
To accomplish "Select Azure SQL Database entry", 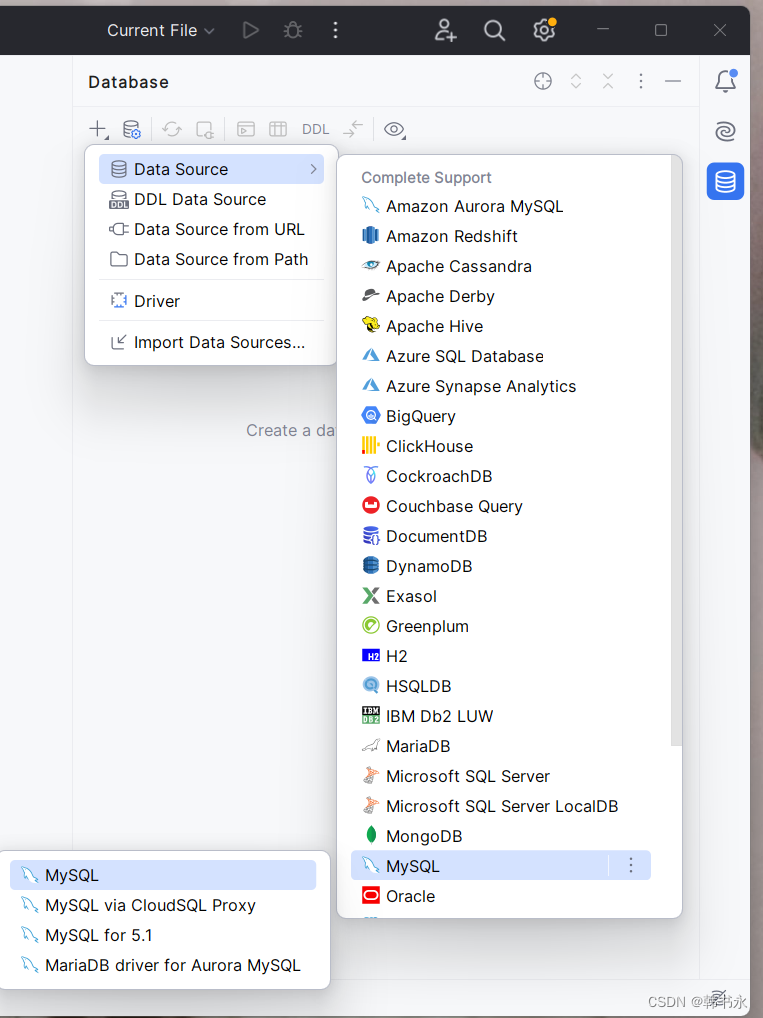I will click(501, 356).
